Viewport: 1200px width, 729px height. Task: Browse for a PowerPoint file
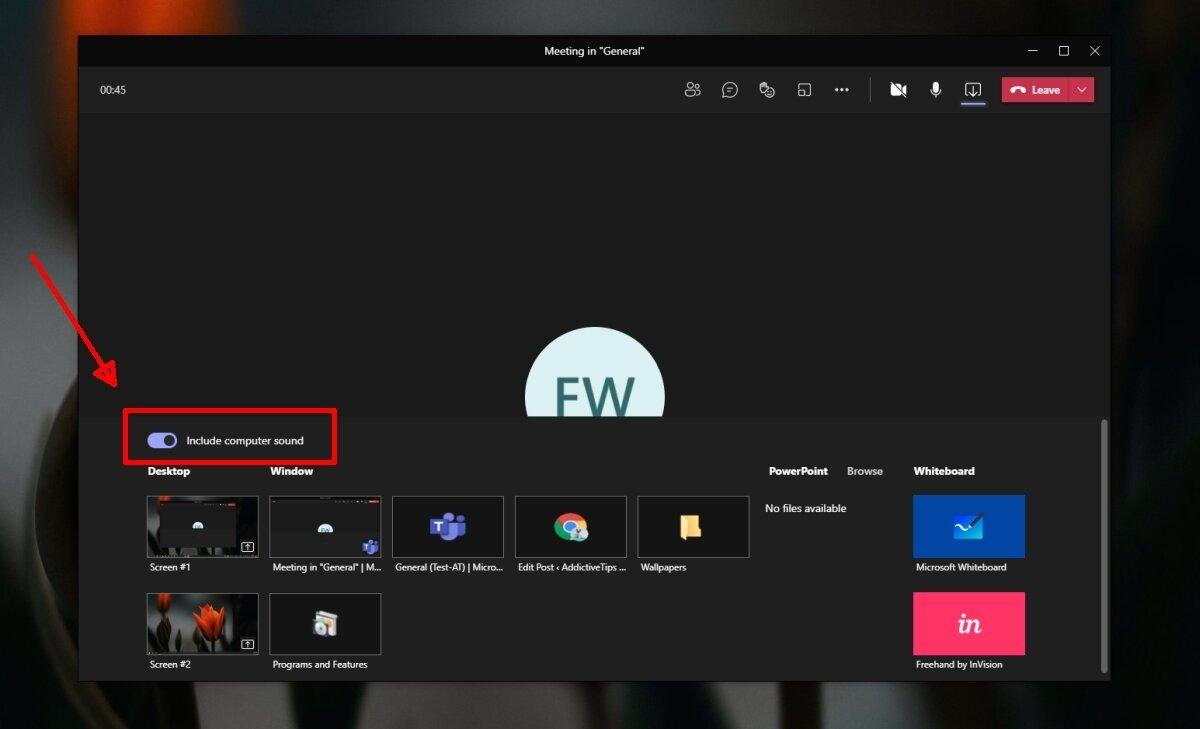click(x=864, y=471)
